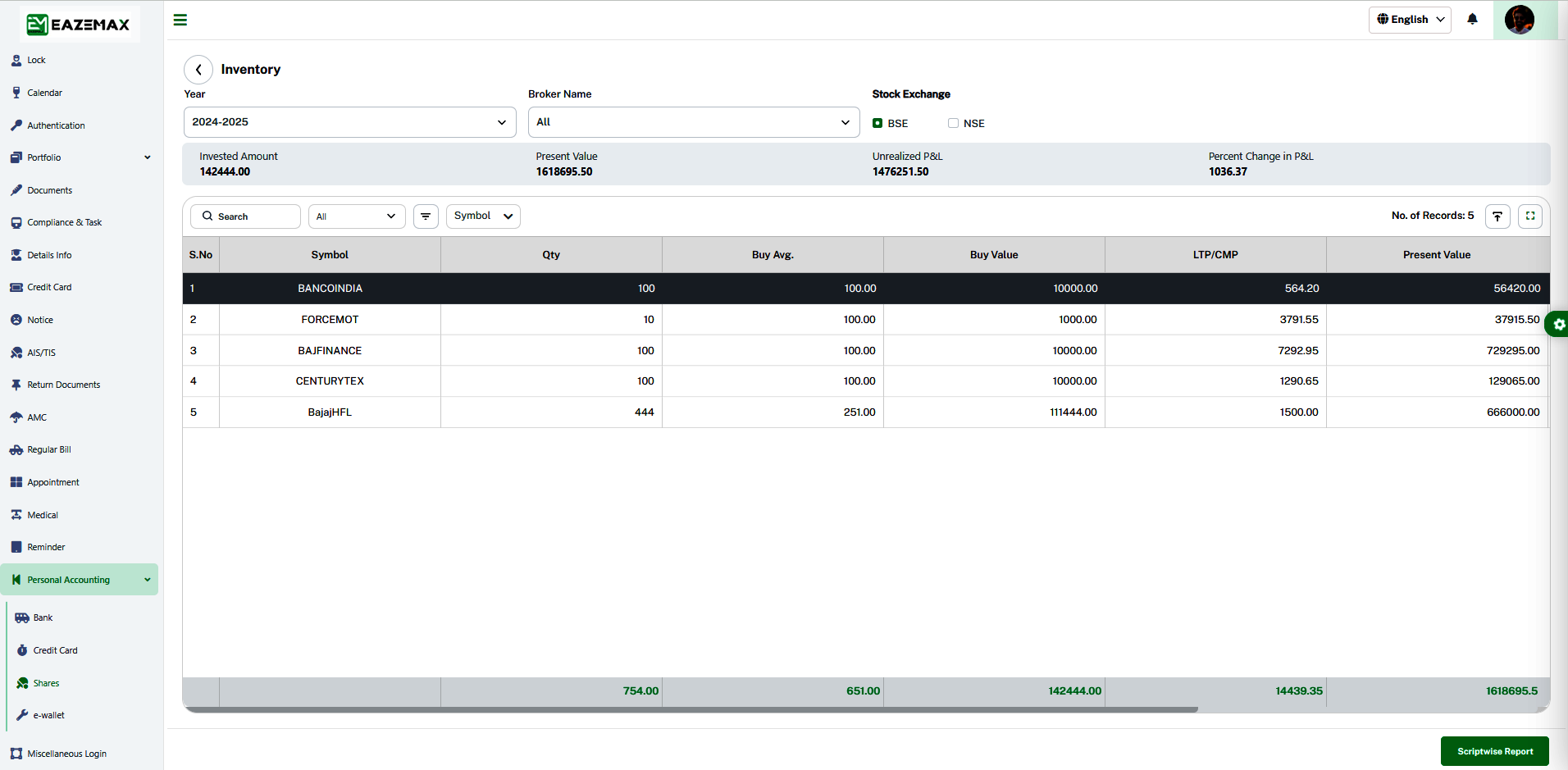Click the Authentication key icon
The height and width of the screenshot is (770, 1568).
point(16,125)
